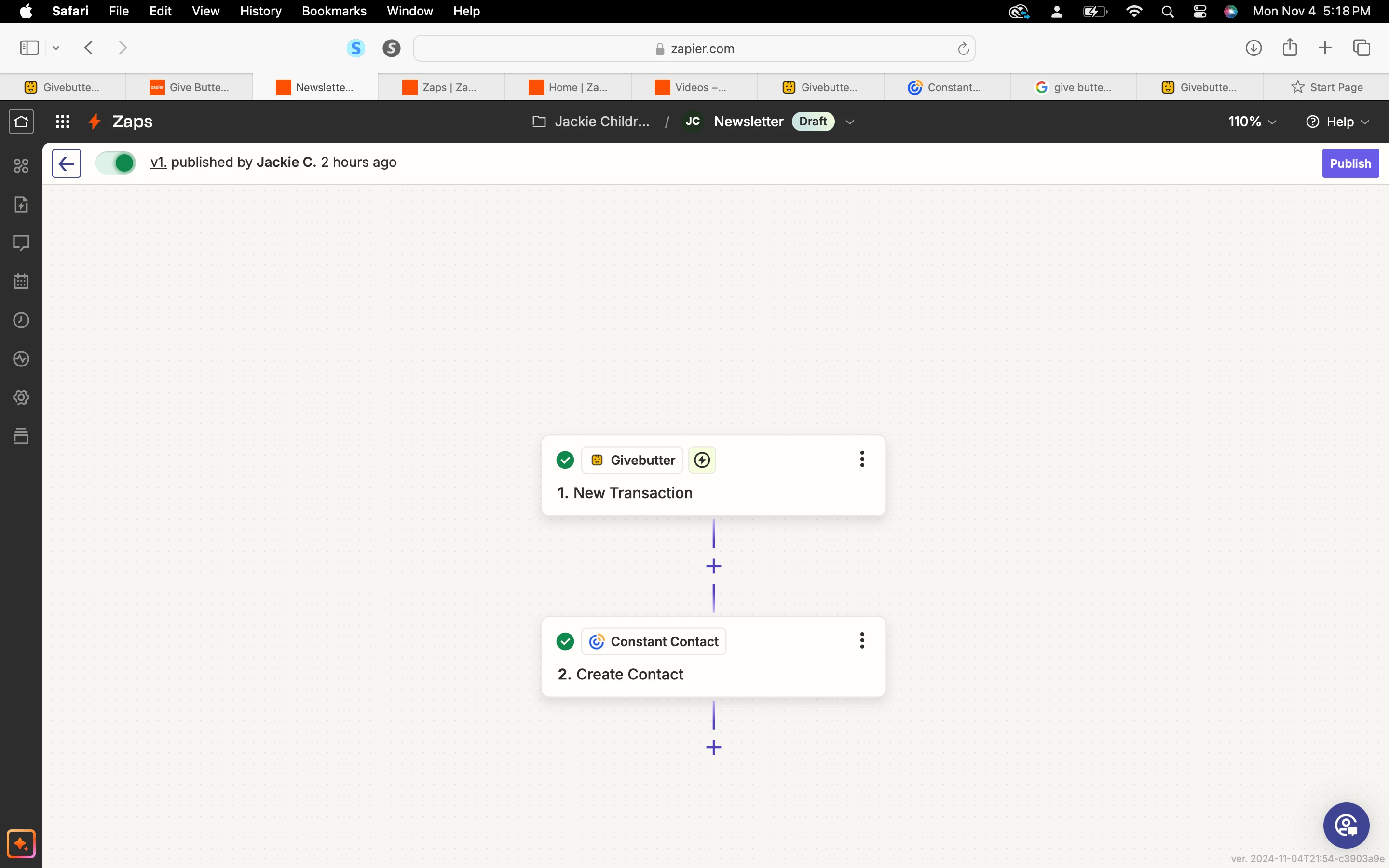Click the apps grid launcher icon
Image resolution: width=1389 pixels, height=868 pixels.
coord(63,122)
